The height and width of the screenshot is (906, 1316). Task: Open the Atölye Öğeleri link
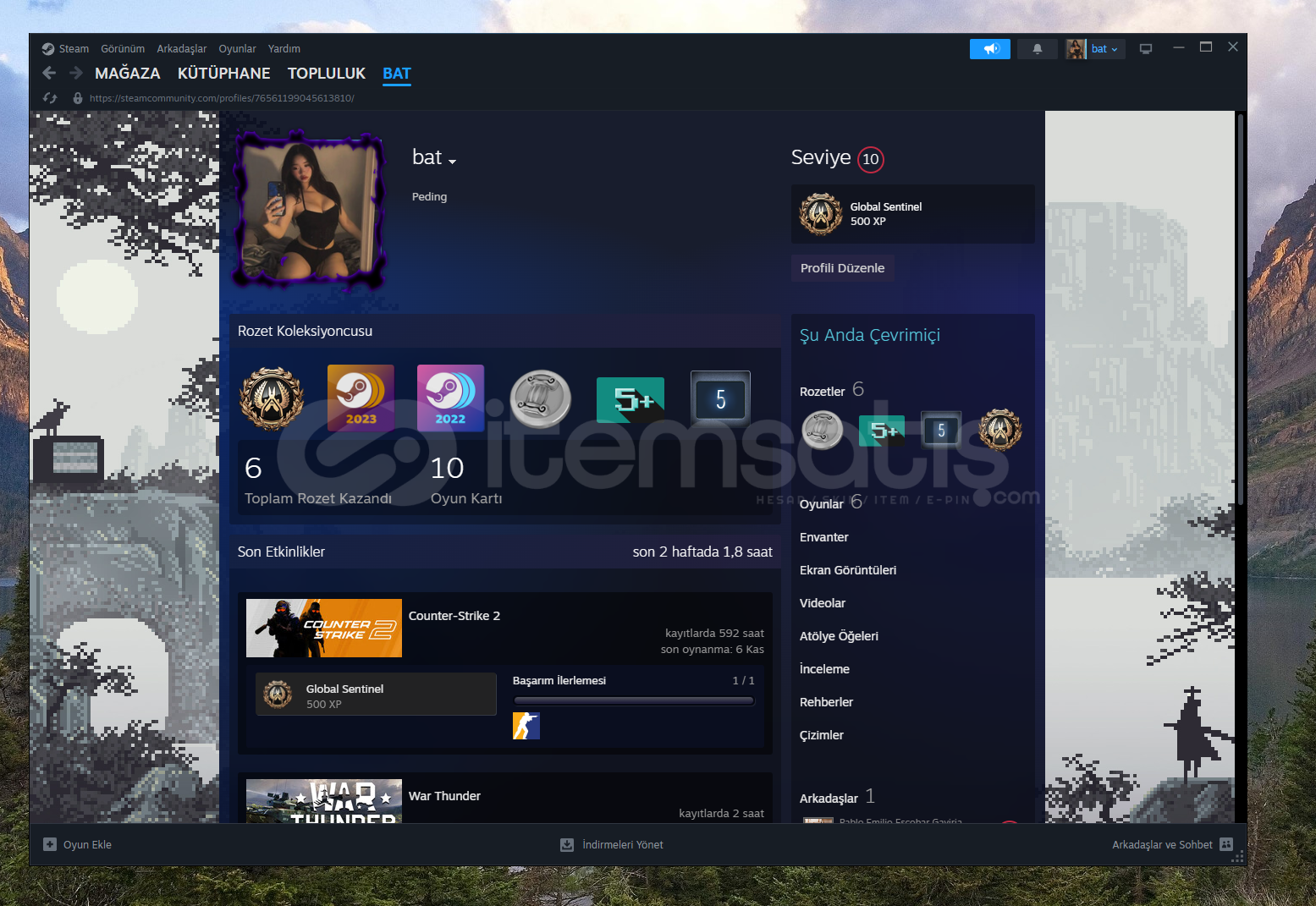click(839, 636)
